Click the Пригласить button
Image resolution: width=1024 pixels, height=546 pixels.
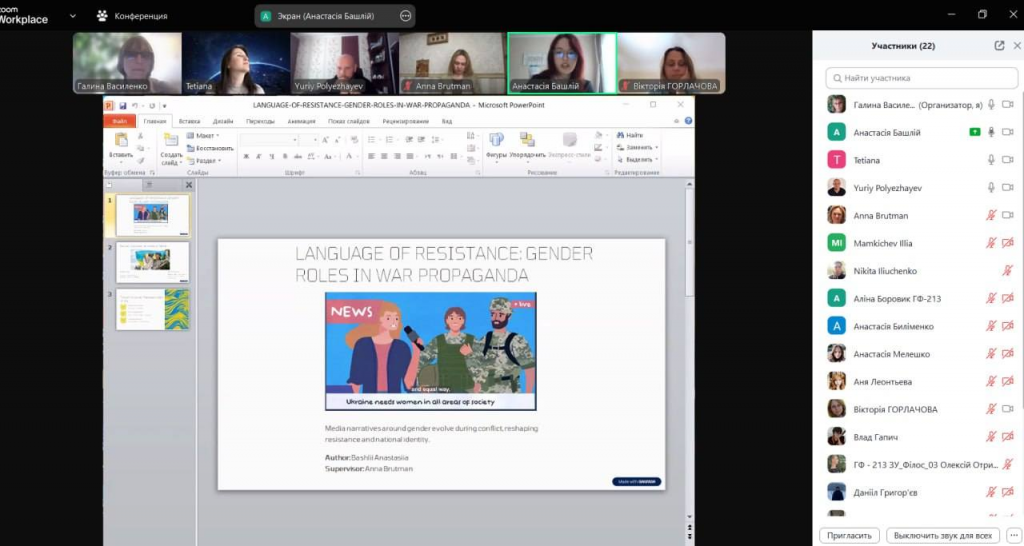click(x=849, y=535)
